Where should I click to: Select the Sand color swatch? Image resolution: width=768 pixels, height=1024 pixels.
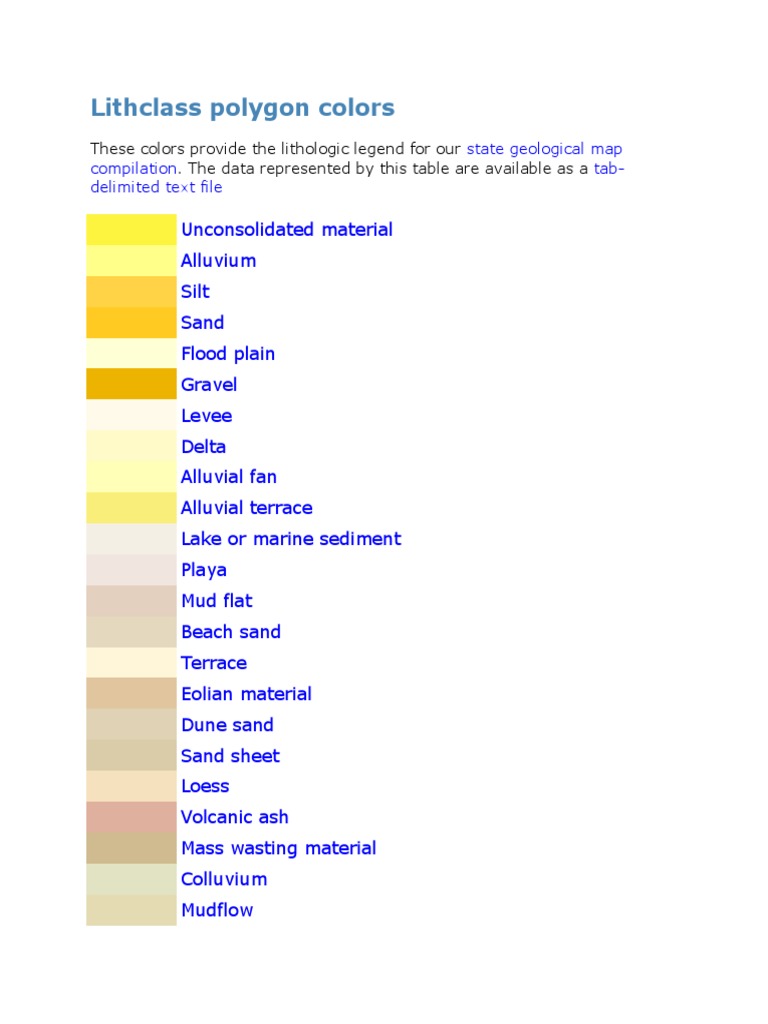(x=131, y=322)
